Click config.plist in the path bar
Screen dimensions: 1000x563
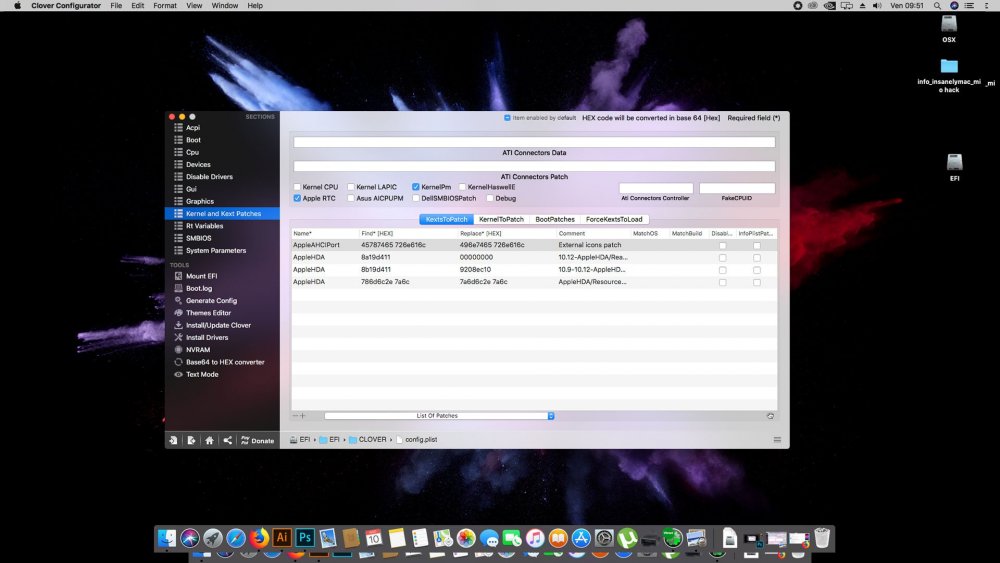[x=416, y=440]
